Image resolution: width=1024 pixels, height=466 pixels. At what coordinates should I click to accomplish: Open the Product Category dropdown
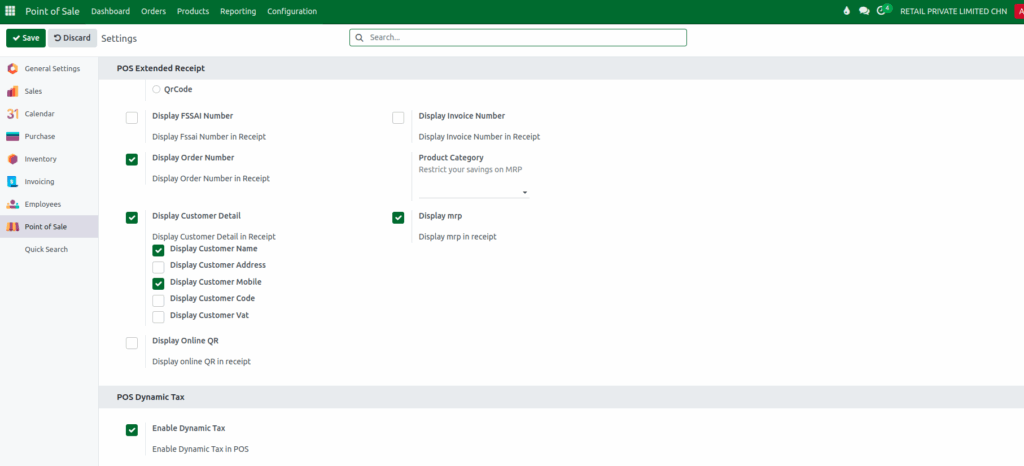[x=473, y=193]
